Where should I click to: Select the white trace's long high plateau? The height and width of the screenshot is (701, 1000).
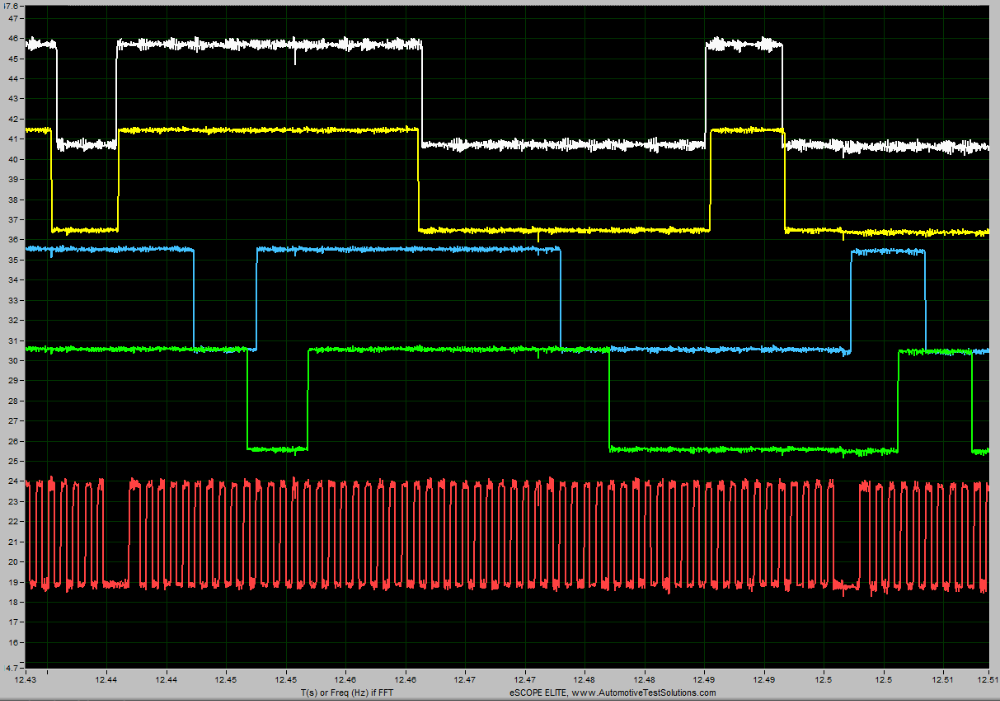coord(270,45)
